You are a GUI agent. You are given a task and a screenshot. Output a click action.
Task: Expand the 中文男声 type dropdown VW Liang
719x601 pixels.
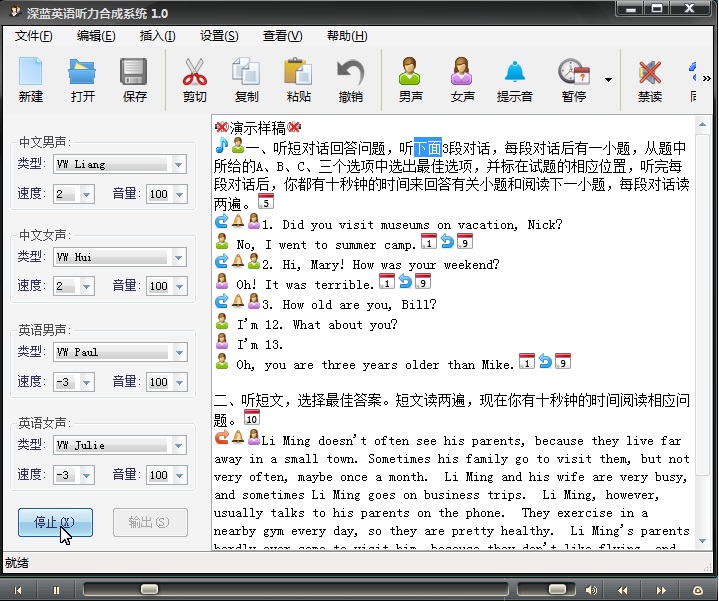(179, 165)
